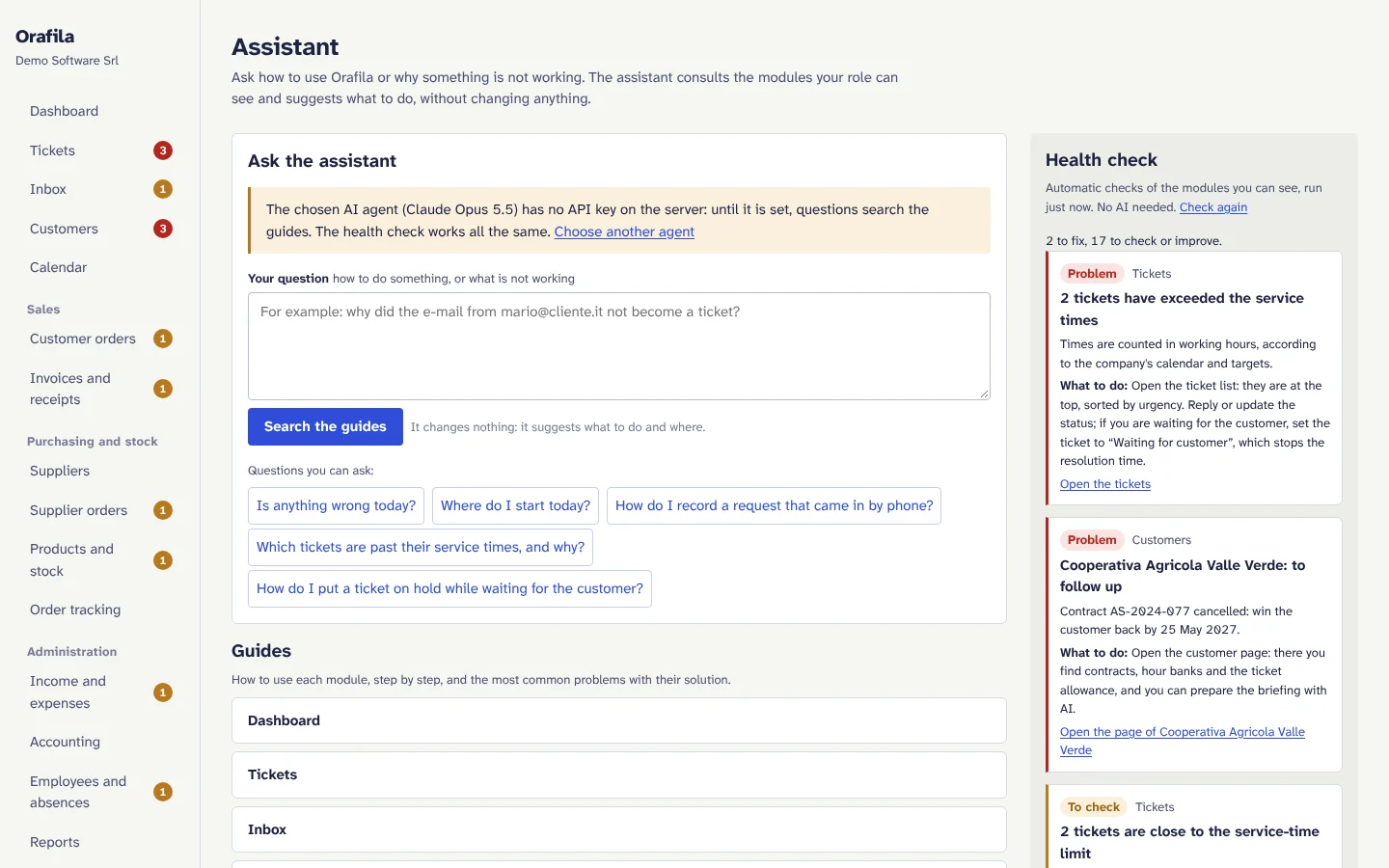Click the Check again link
This screenshot has height=868, width=1389.
pyautogui.click(x=1212, y=207)
